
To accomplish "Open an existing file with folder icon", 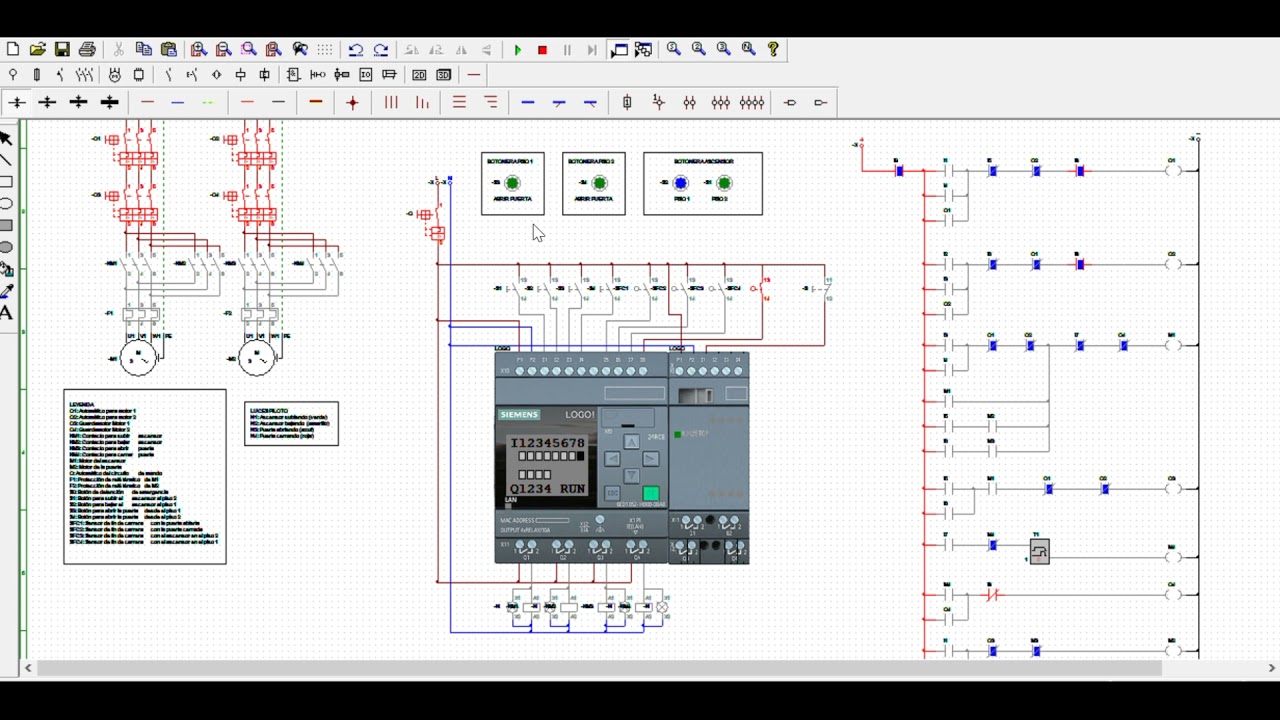I will point(37,49).
